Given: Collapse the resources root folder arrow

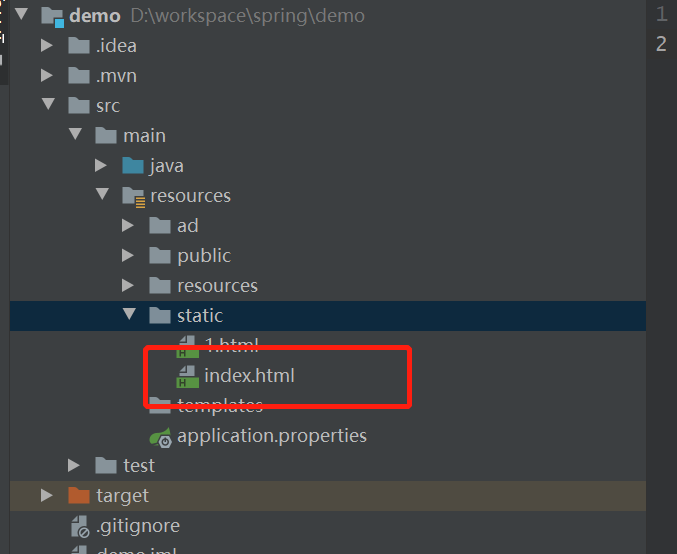Looking at the screenshot, I should [102, 194].
